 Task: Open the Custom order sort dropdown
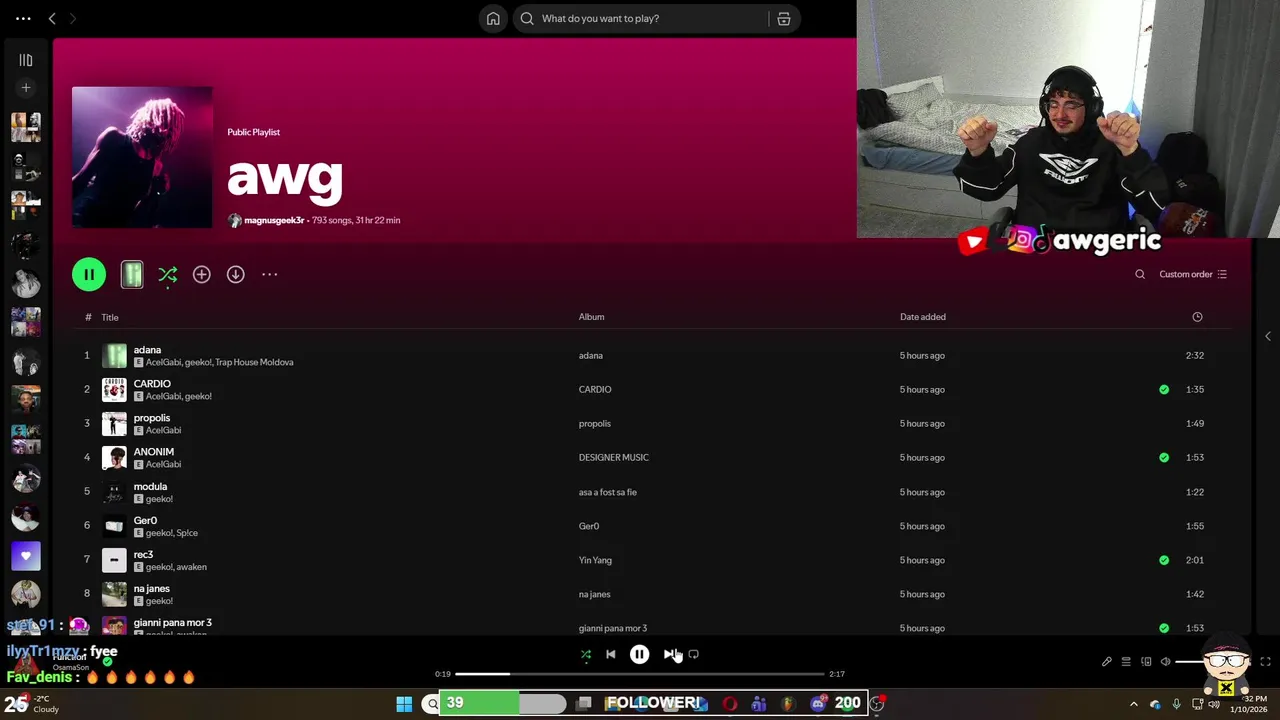(x=1193, y=274)
